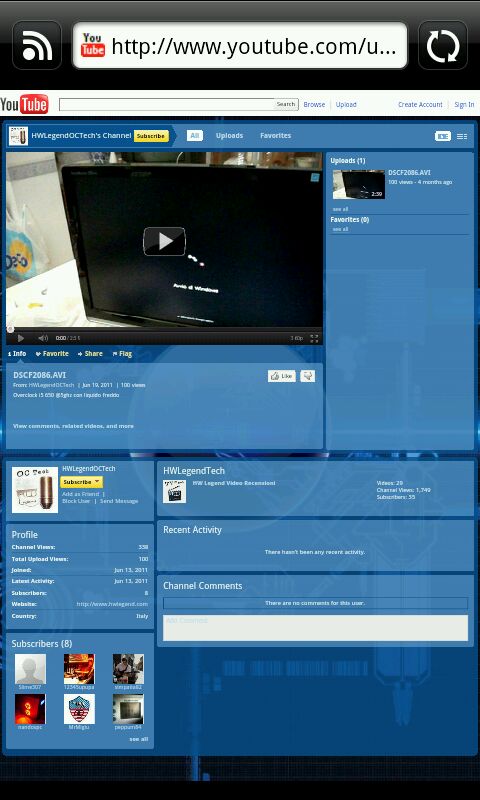Screen dimensions: 480x800
Task: Open the Favorite tab below the video
Action: click(52, 354)
